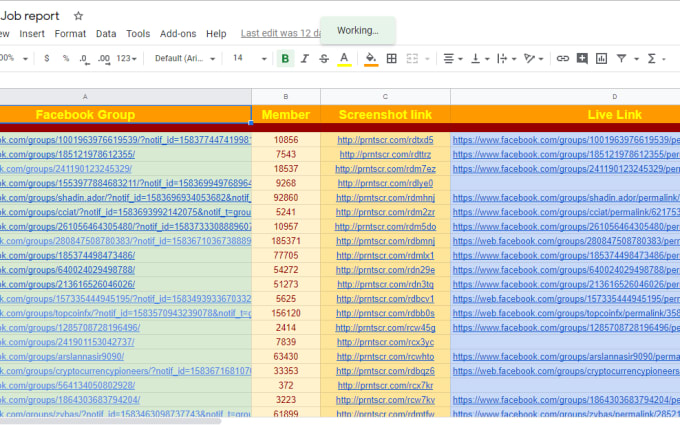The image size is (680, 425).
Task: Open the zoom level dropdown
Action: coord(13,58)
